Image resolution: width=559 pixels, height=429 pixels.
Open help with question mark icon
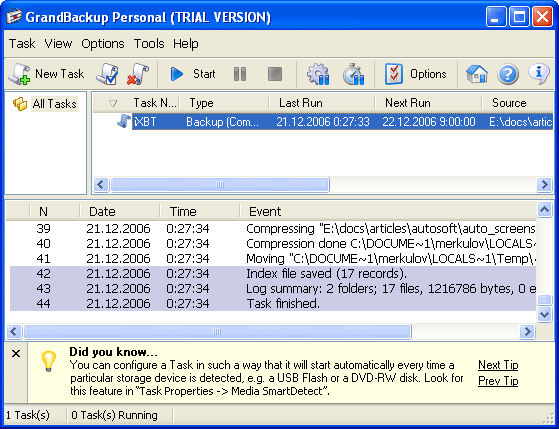tap(508, 74)
